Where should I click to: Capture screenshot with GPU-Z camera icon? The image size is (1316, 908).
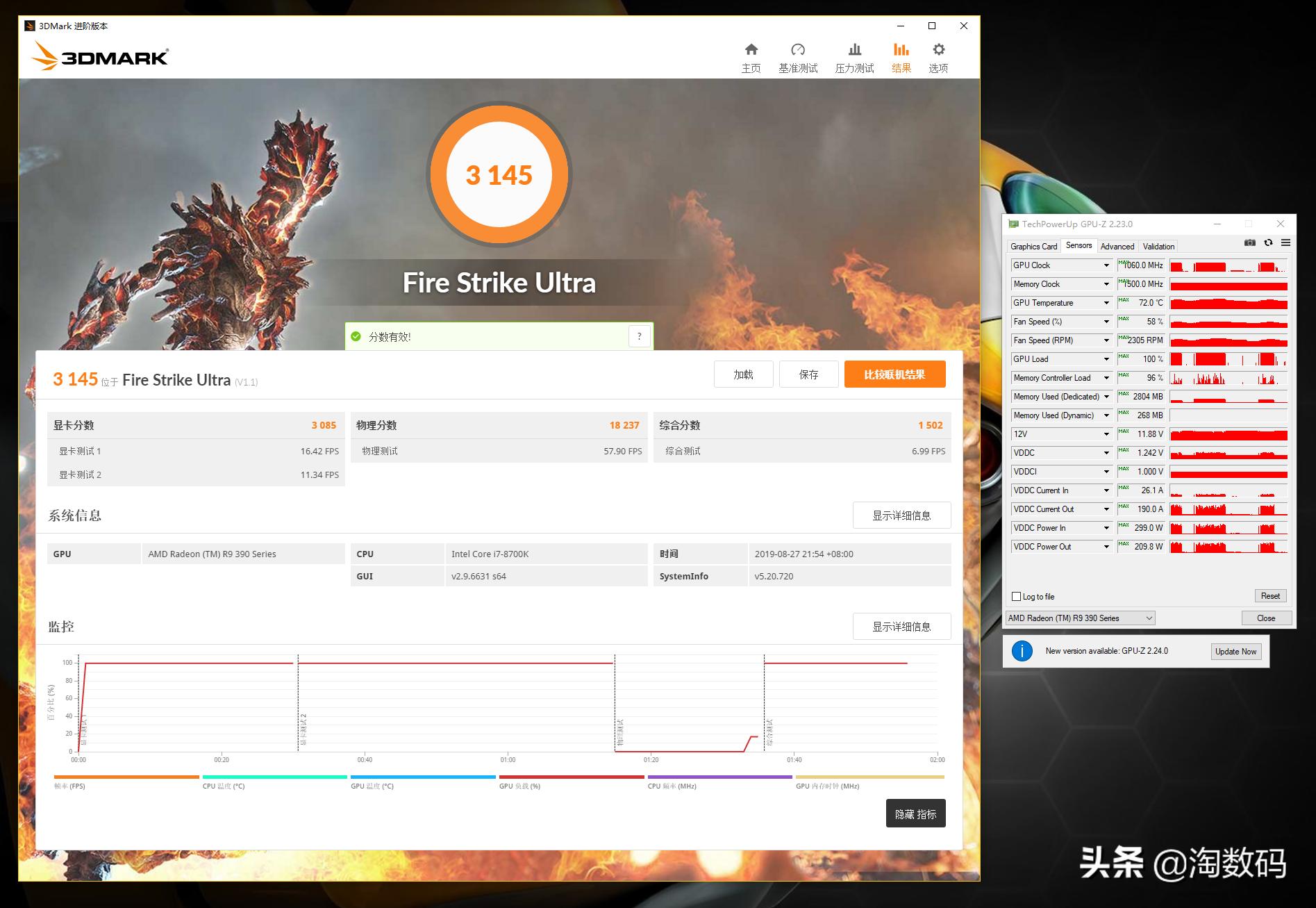point(1249,242)
